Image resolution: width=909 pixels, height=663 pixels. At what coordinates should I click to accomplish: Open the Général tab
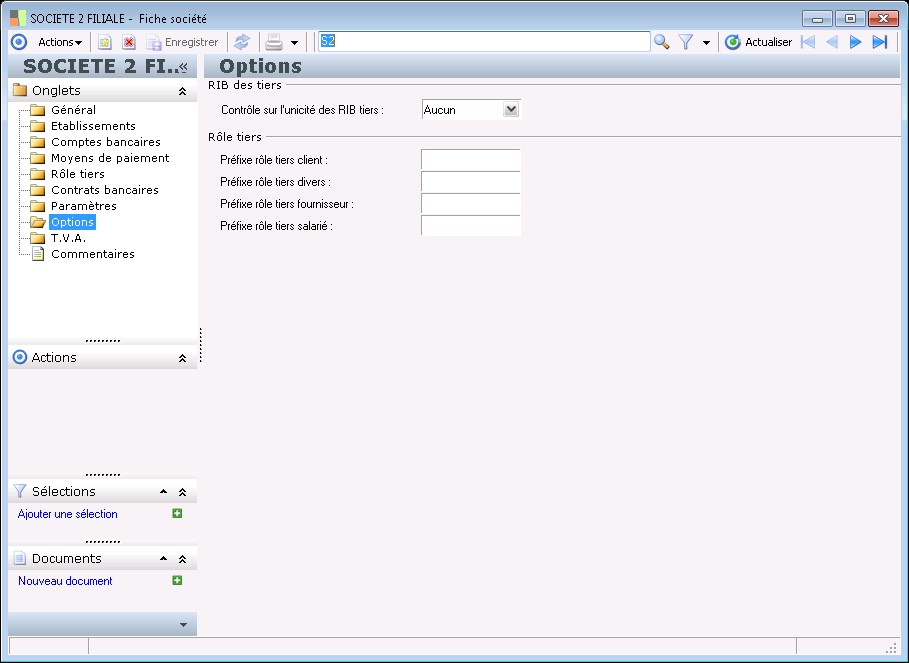(73, 110)
